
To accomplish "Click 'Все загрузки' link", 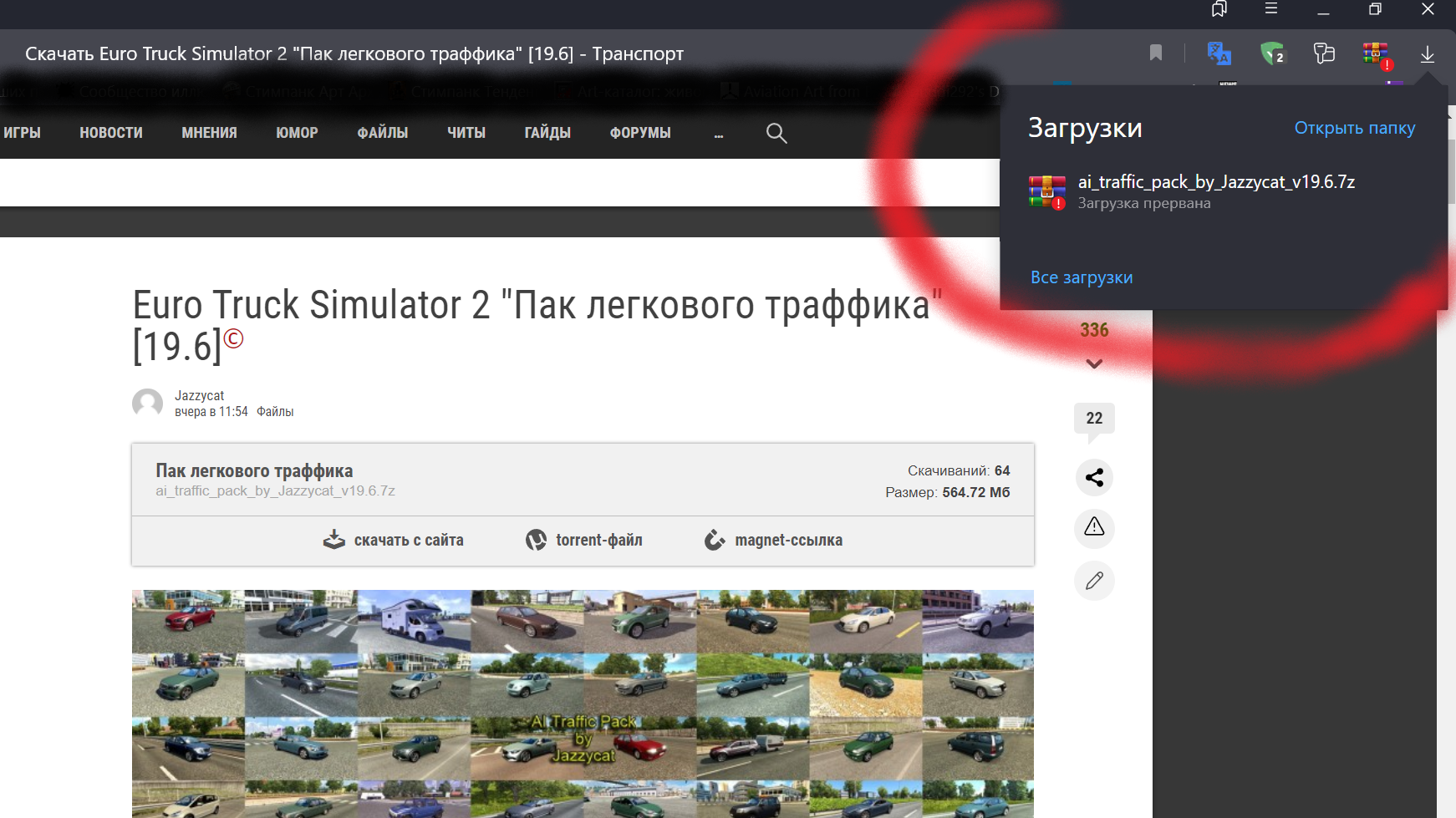I will (1082, 277).
